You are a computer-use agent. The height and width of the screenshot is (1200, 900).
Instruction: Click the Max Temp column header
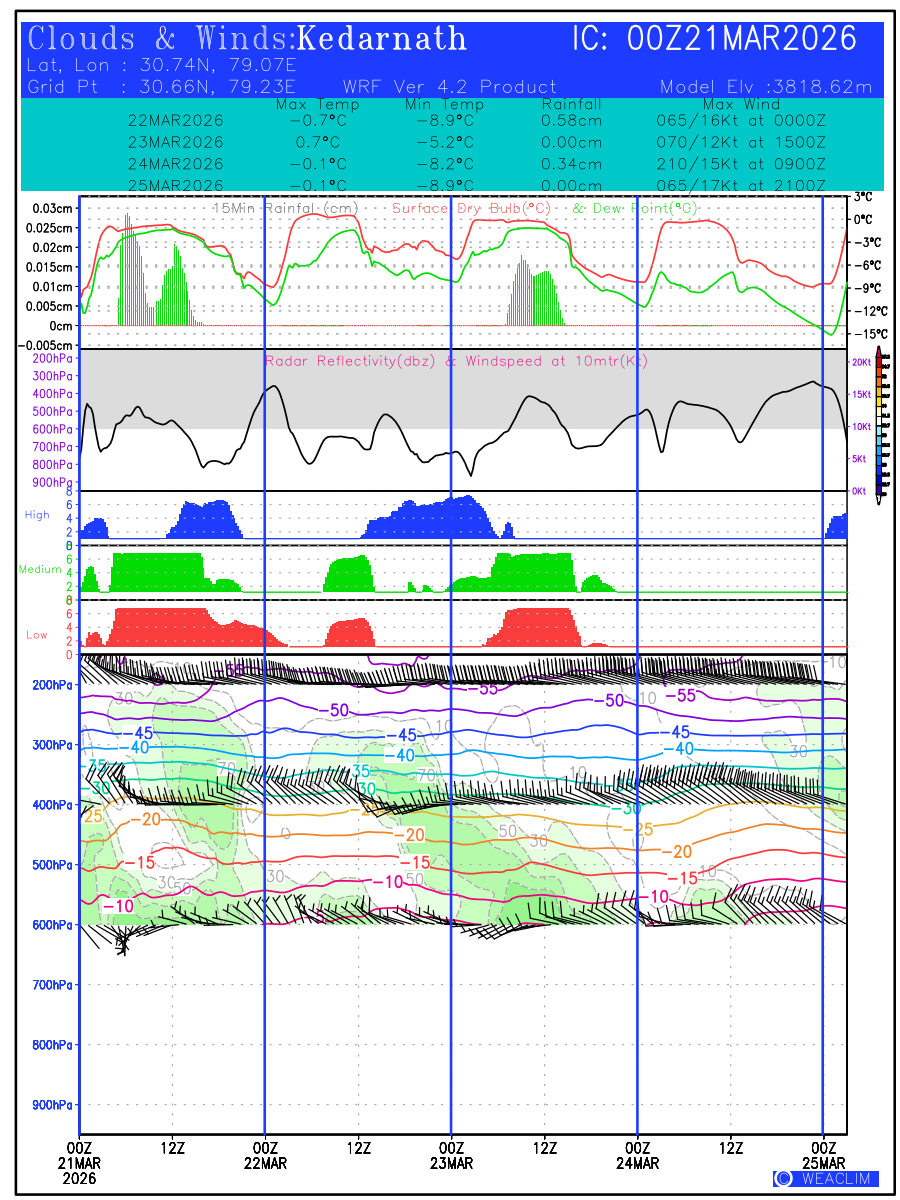coord(317,104)
